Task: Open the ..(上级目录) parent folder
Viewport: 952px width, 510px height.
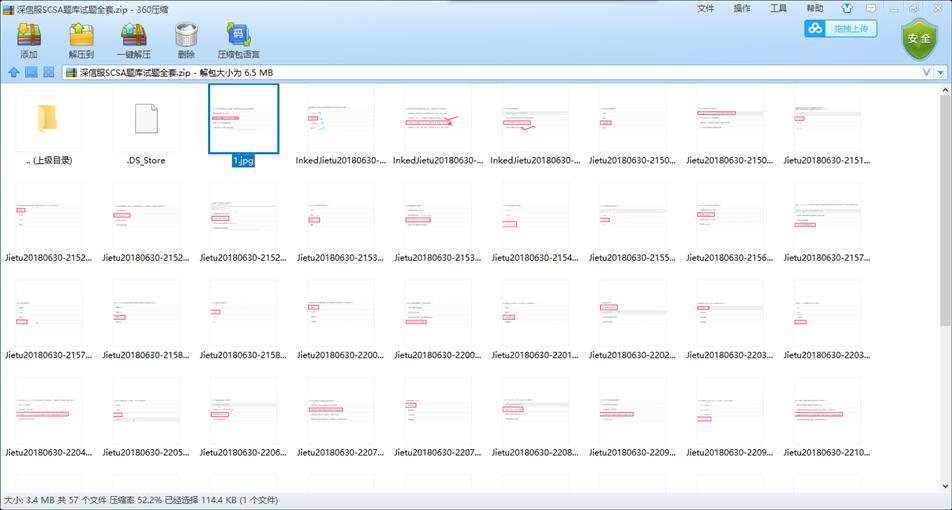Action: 49,126
